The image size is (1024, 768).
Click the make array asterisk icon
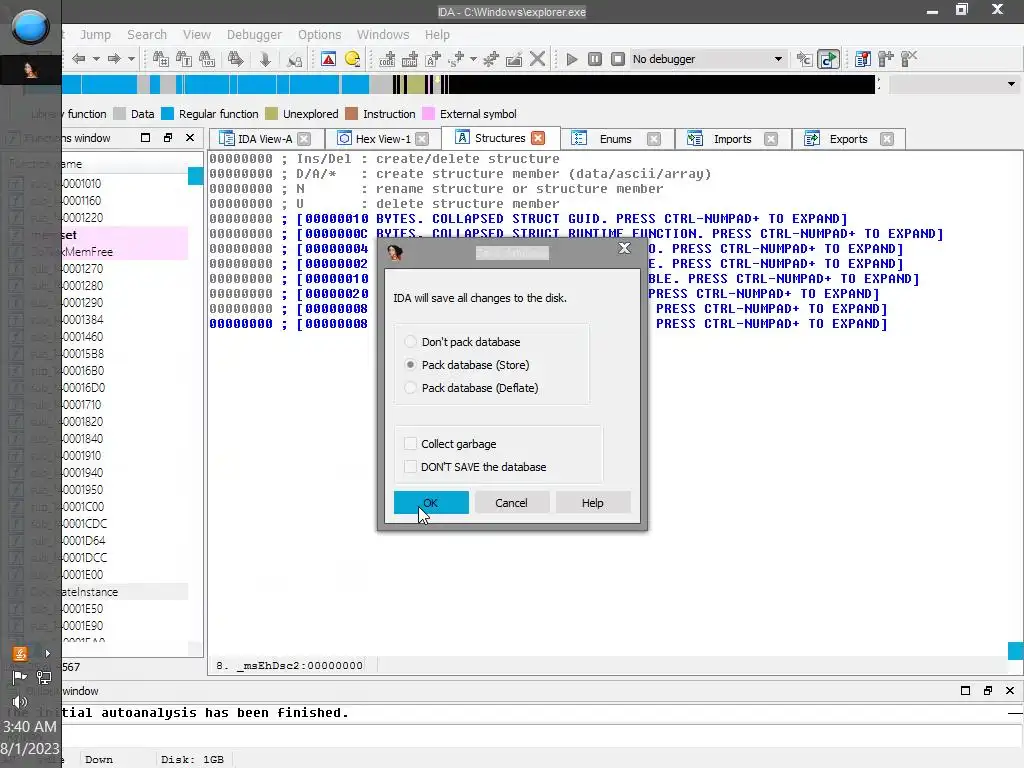tap(490, 59)
